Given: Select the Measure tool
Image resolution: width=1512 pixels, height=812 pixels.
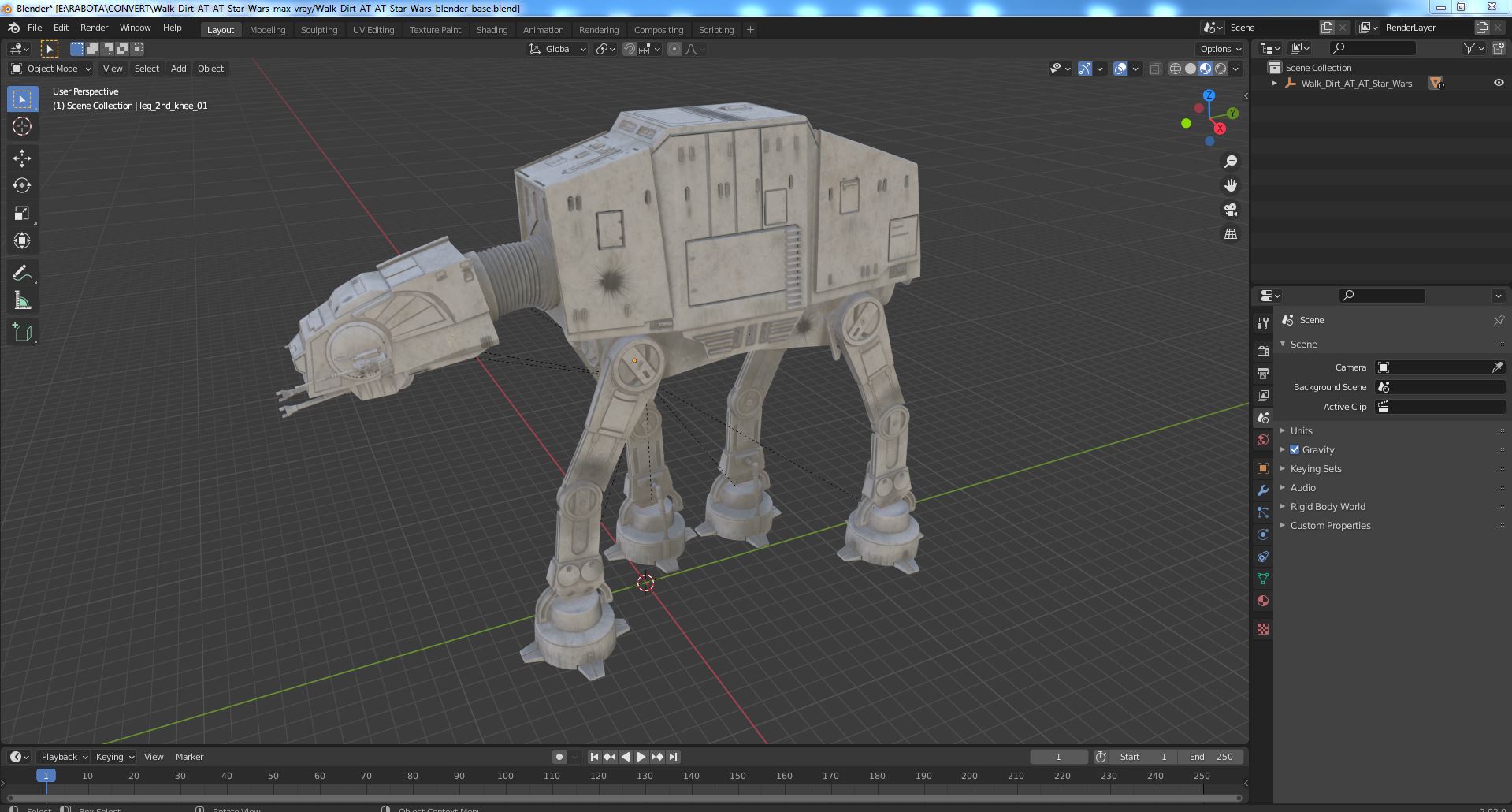Looking at the screenshot, I should 22,300.
